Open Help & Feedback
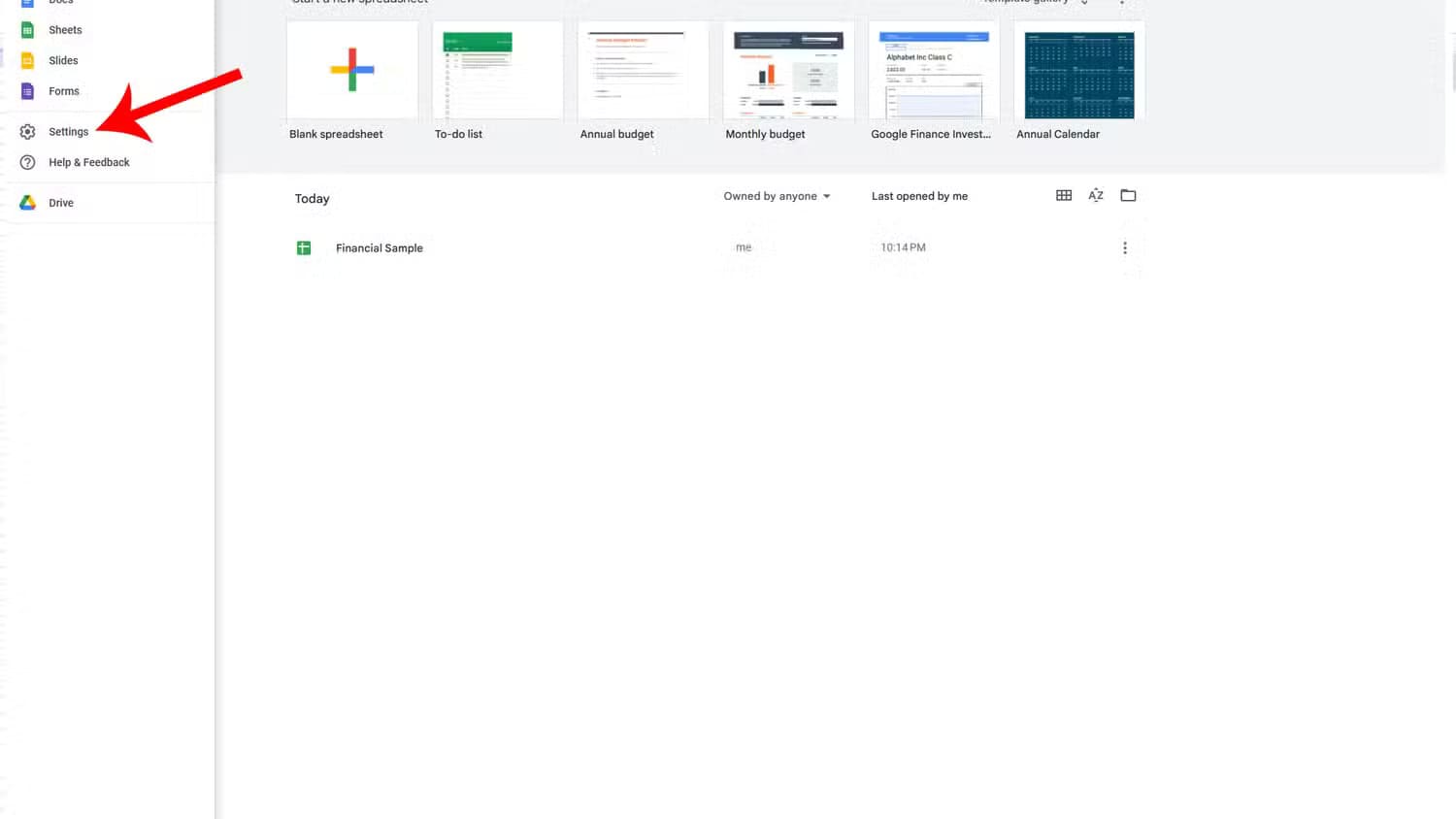The image size is (1456, 819). click(88, 163)
